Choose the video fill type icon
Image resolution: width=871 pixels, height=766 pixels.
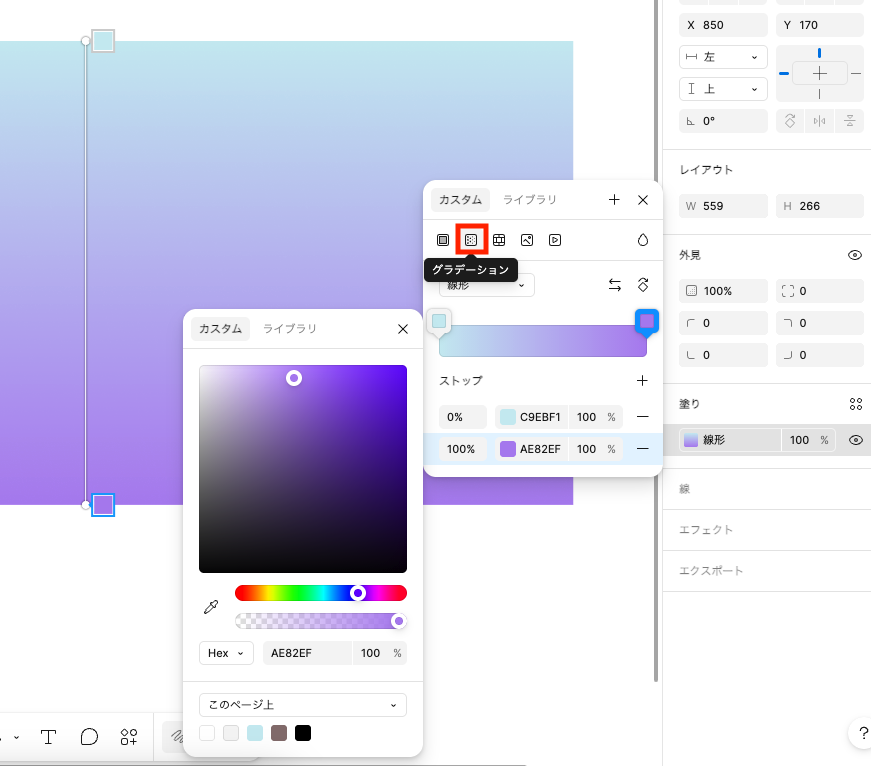(x=555, y=240)
